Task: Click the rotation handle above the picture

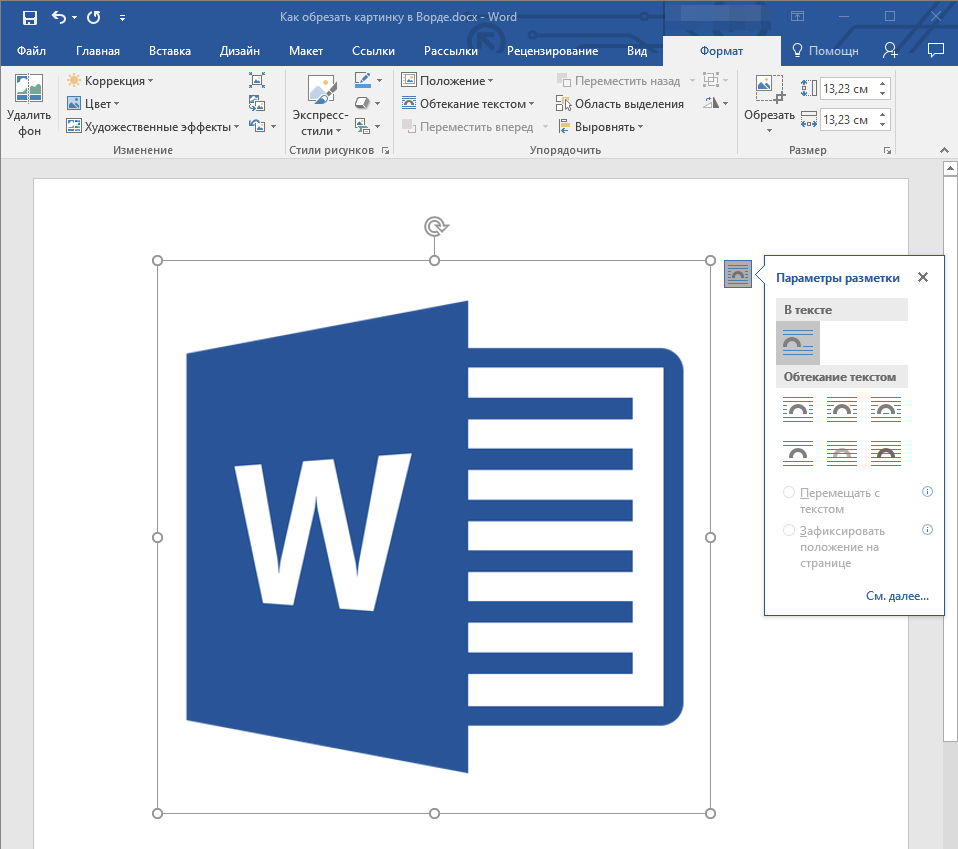Action: [x=436, y=227]
